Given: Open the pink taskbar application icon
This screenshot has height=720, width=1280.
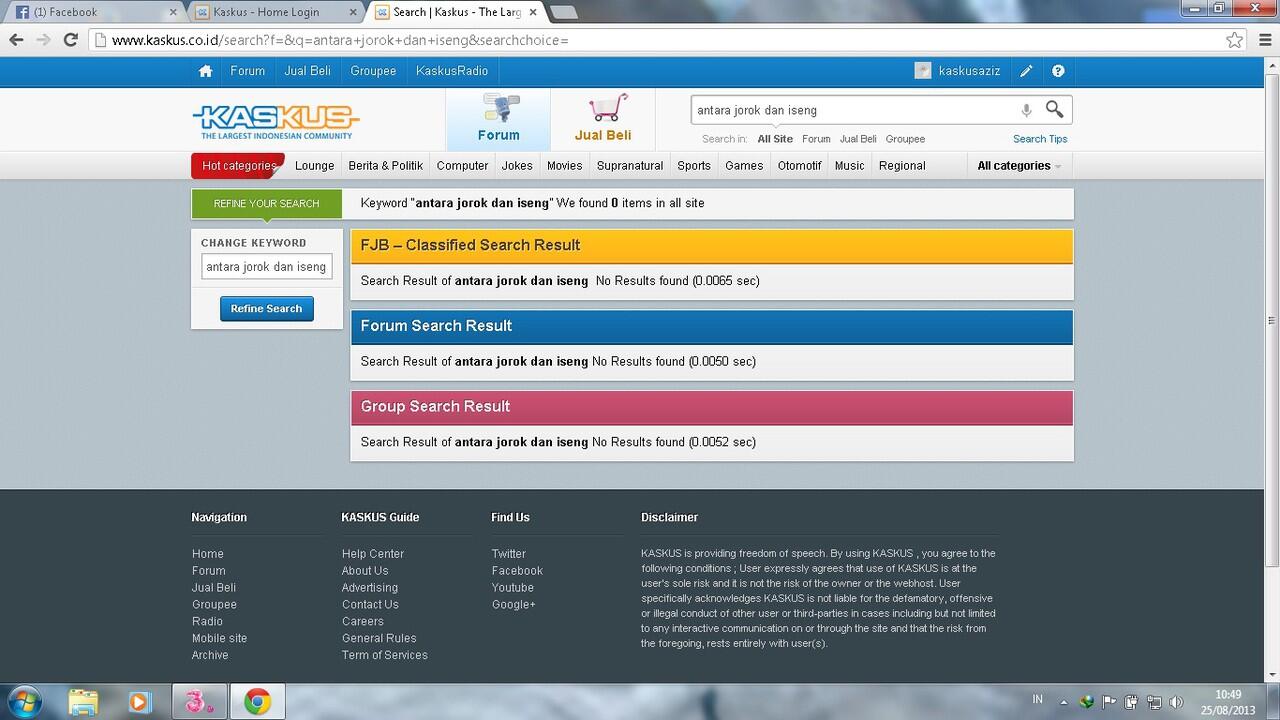Looking at the screenshot, I should point(200,702).
